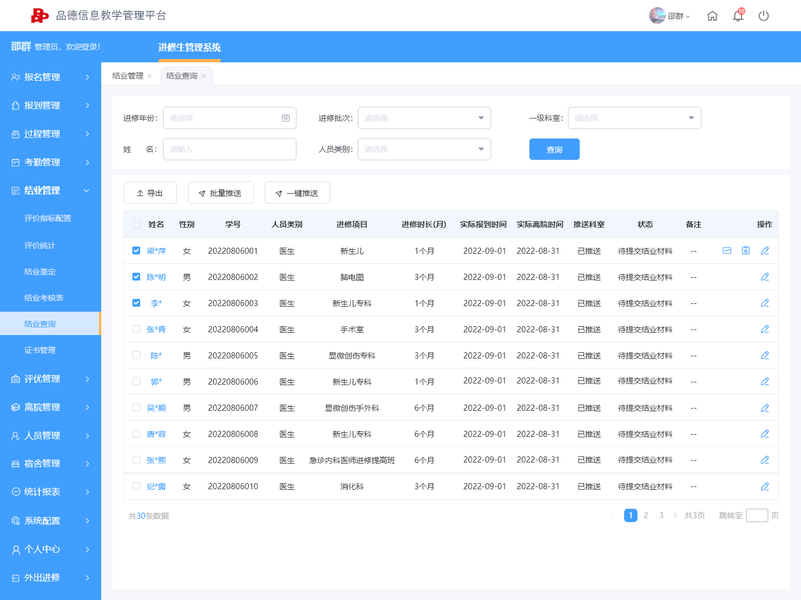Image resolution: width=801 pixels, height=600 pixels.
Task: Close the 结业管理 tab
Action: click(x=150, y=76)
